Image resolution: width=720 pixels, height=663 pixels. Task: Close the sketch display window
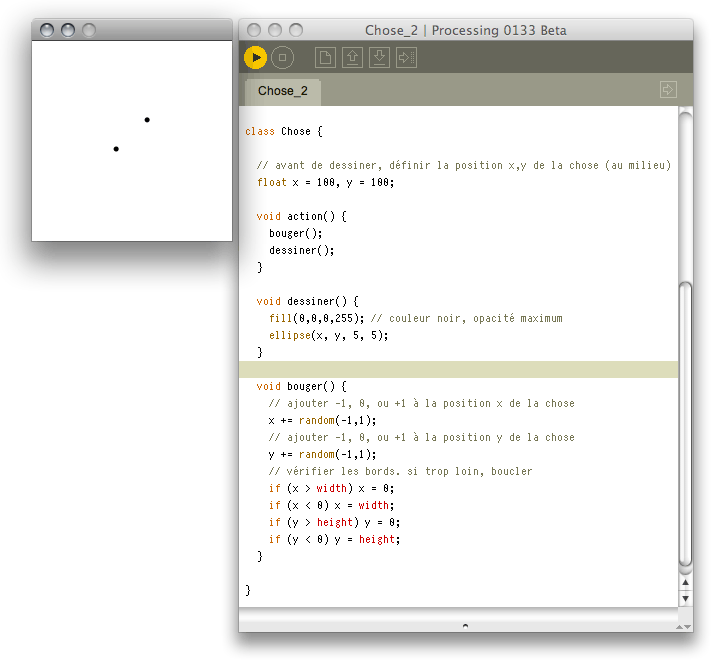click(47, 30)
